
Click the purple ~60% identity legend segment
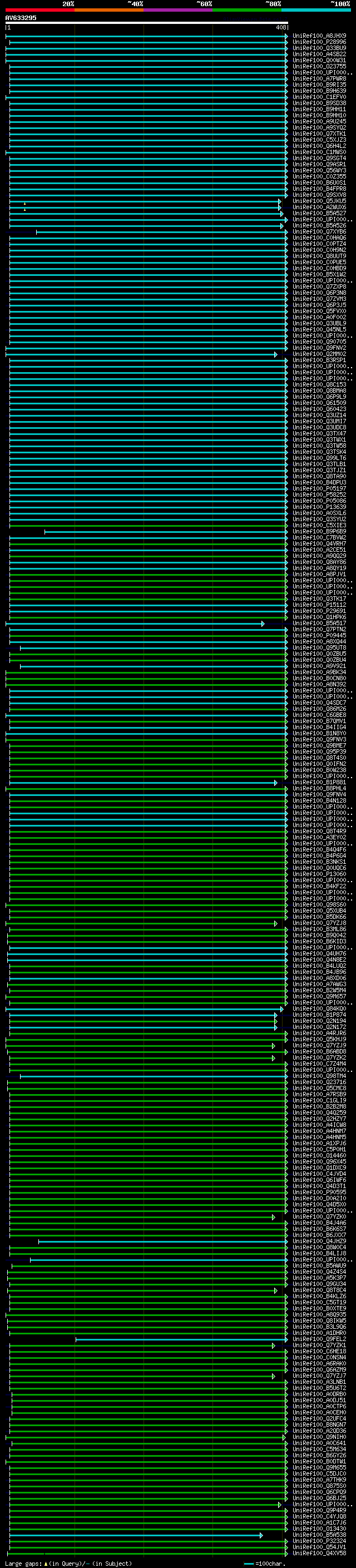(177, 11)
